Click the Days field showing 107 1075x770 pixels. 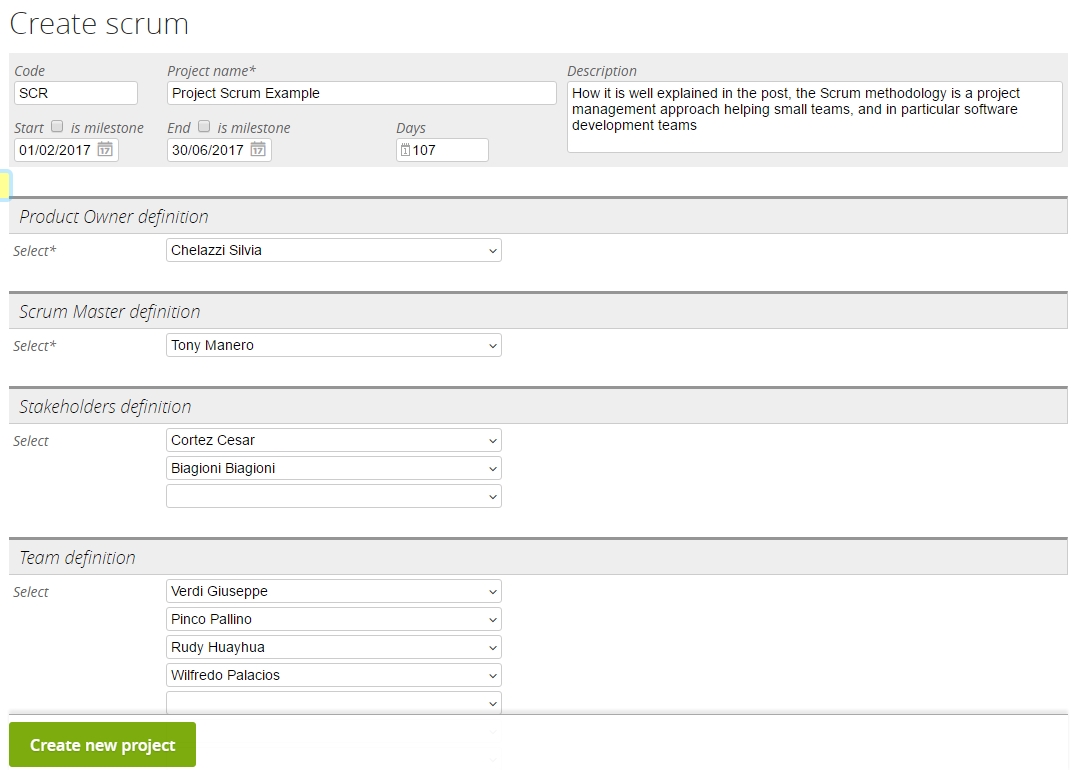coord(442,150)
